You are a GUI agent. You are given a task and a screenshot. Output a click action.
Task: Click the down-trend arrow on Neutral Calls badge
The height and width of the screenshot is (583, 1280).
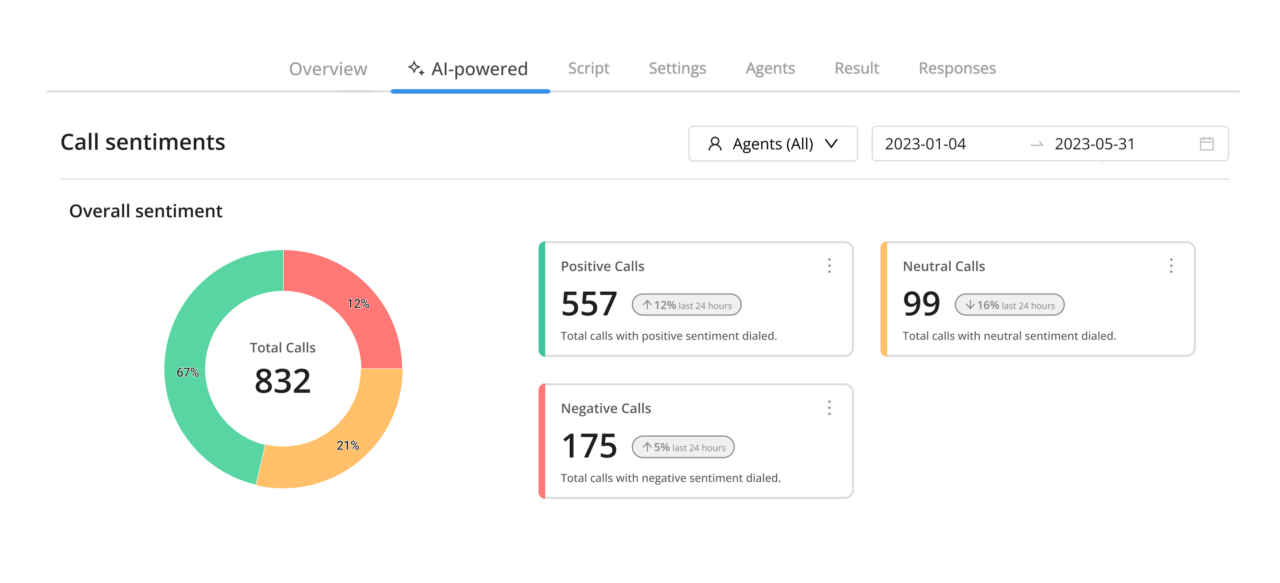coord(970,304)
